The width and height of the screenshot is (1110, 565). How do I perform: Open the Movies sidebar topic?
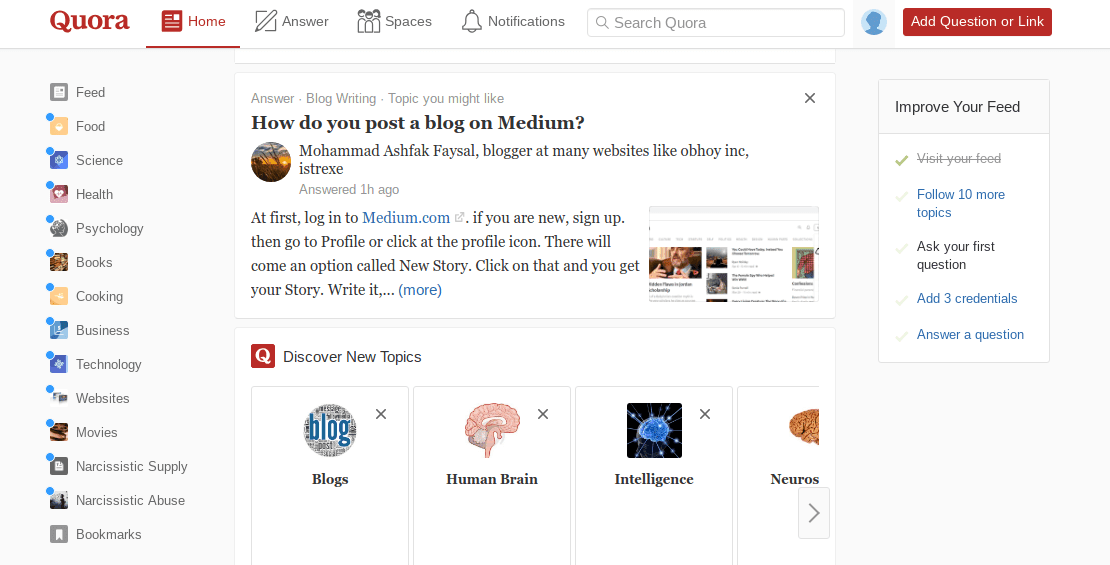tap(97, 432)
